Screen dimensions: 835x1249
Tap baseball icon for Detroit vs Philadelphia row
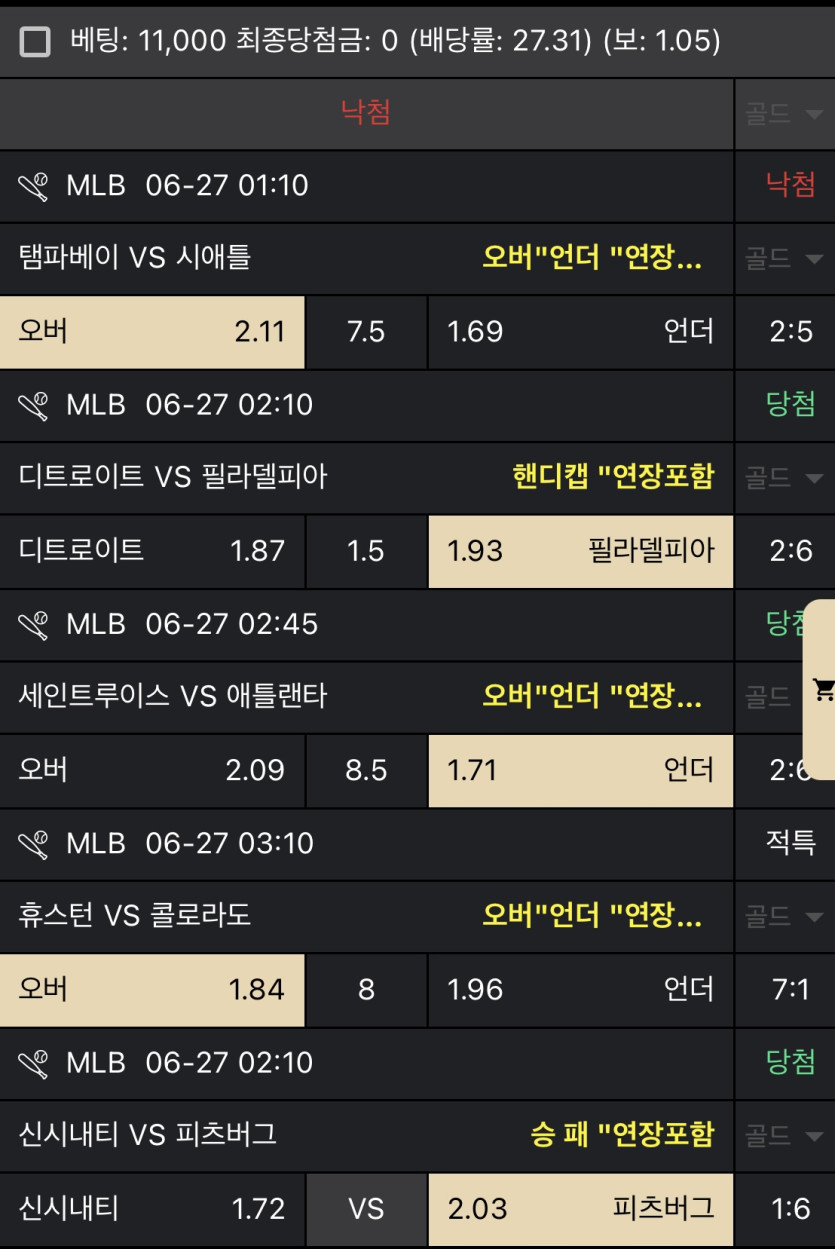34,404
